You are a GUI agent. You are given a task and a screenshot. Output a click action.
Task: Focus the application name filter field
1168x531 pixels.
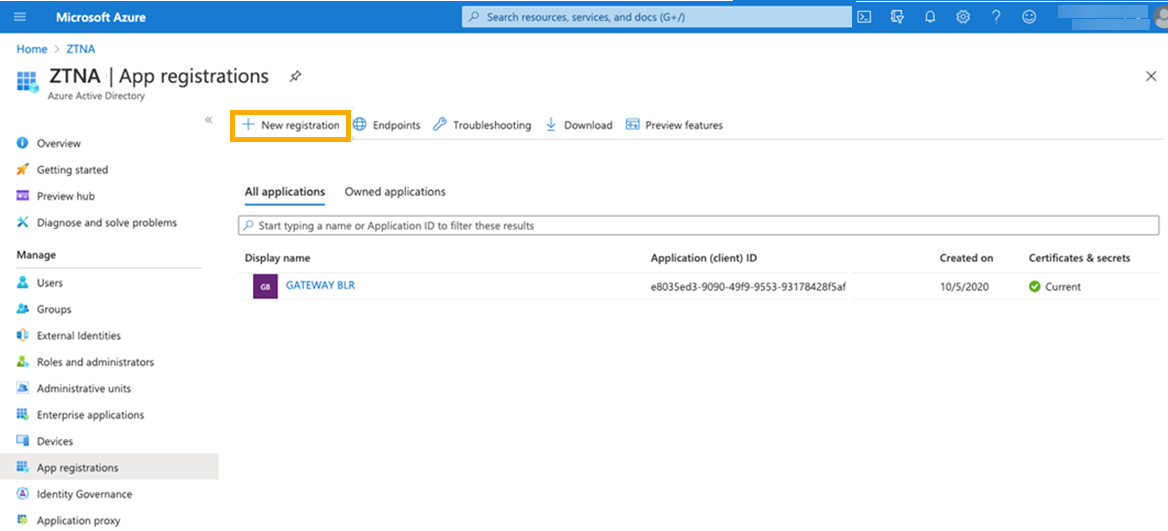point(698,226)
